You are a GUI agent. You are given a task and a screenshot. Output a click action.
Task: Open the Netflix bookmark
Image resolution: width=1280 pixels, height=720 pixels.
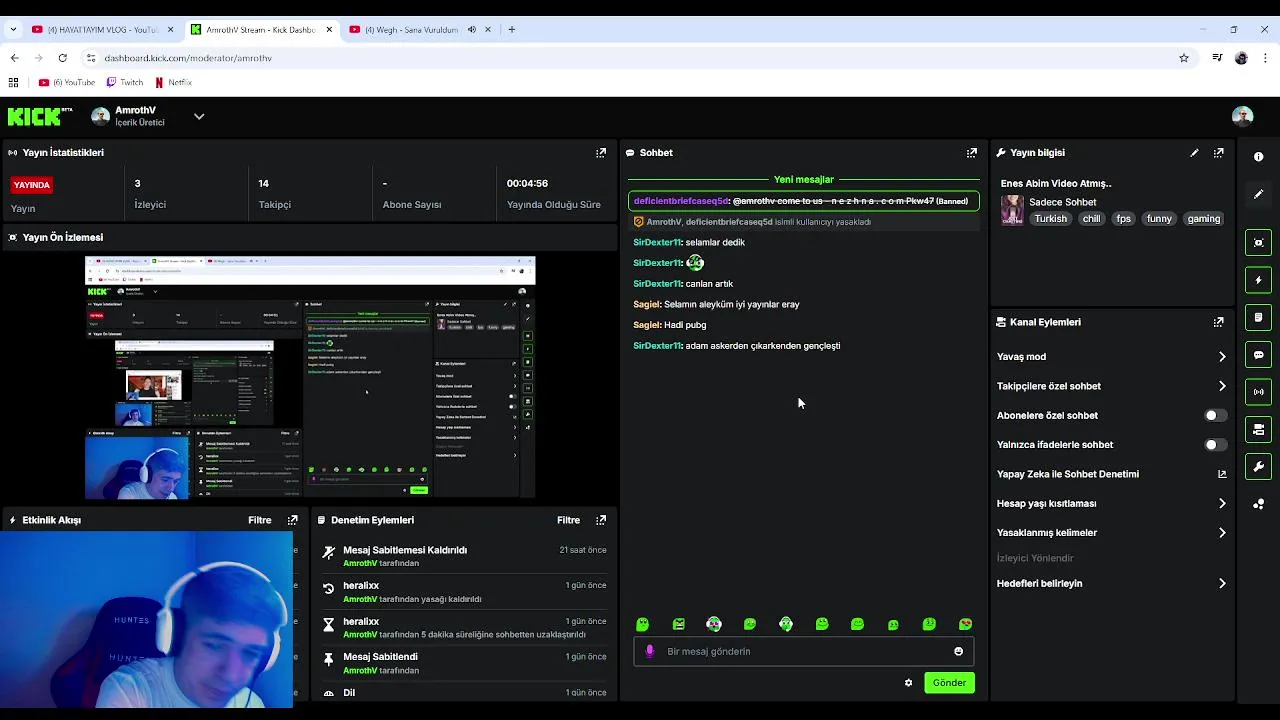[173, 83]
